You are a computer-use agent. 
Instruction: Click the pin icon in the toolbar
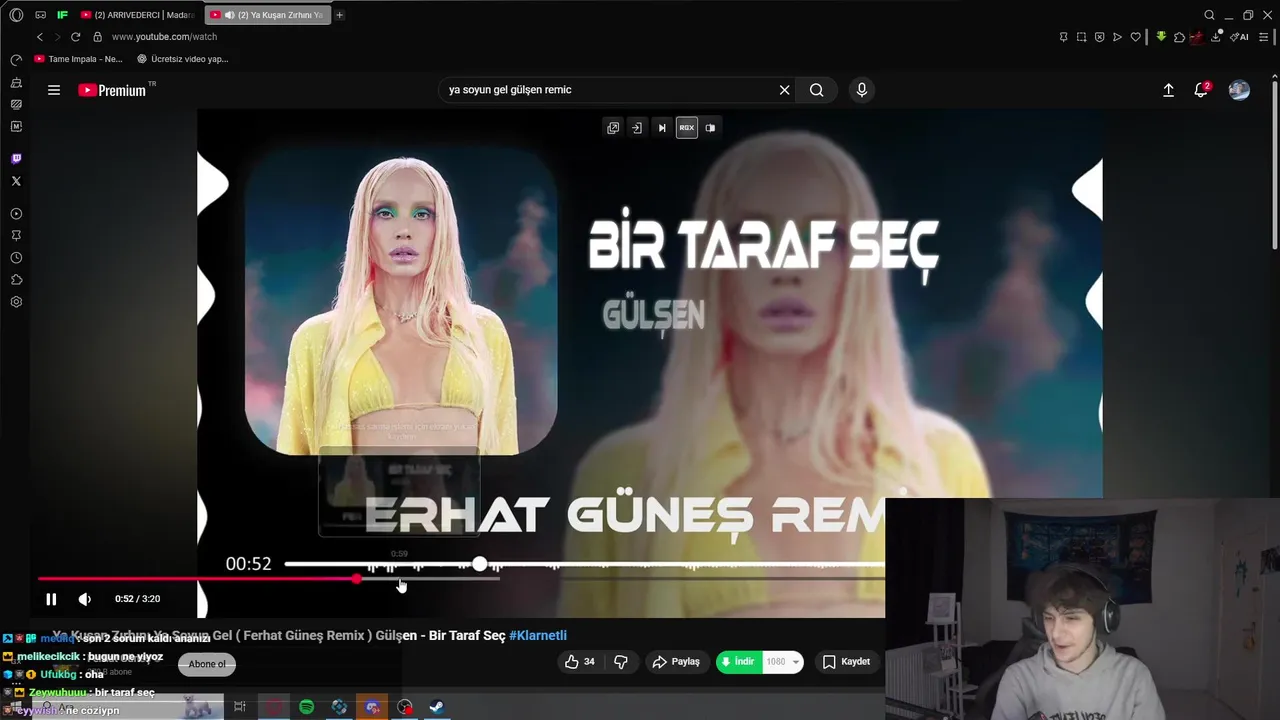(x=1063, y=37)
